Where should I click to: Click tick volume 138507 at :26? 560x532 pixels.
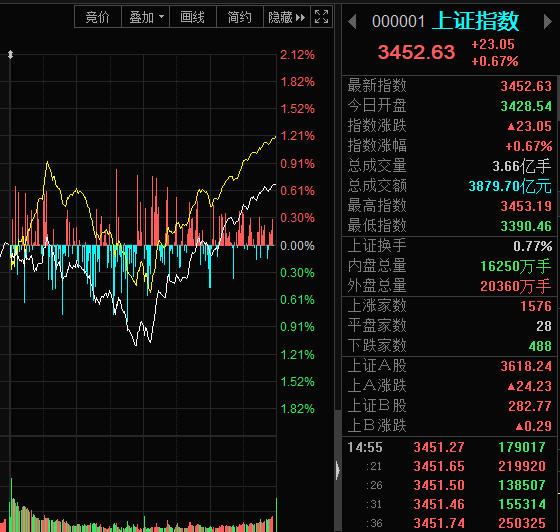click(x=522, y=485)
